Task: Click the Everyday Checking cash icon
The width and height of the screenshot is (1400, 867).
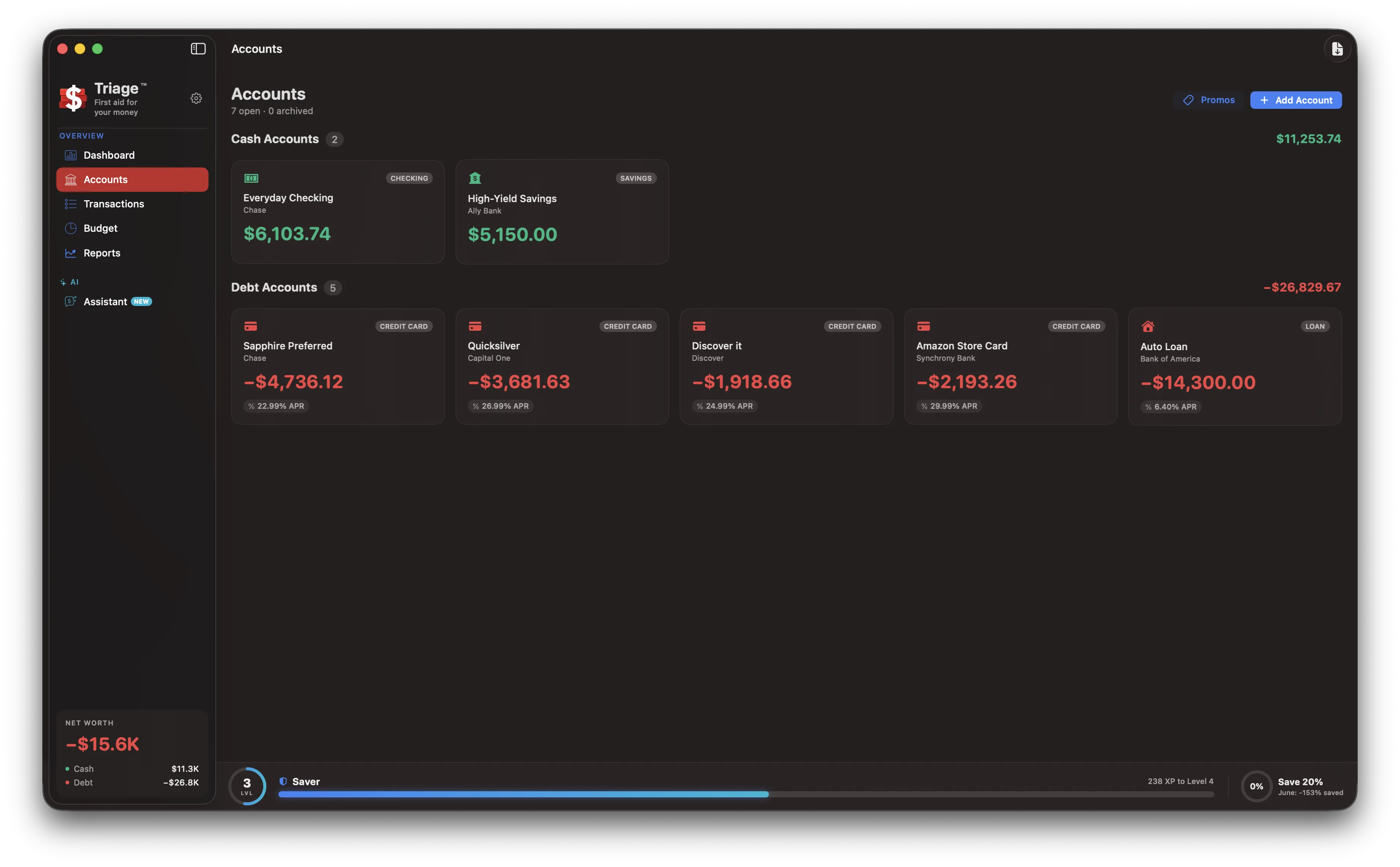Action: click(251, 178)
